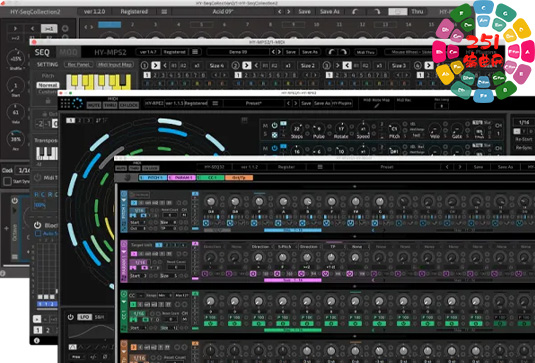This screenshot has width=535, height=363.
Task: Select sequencer 1 circle in HY-MPS2
Action: pos(144,65)
